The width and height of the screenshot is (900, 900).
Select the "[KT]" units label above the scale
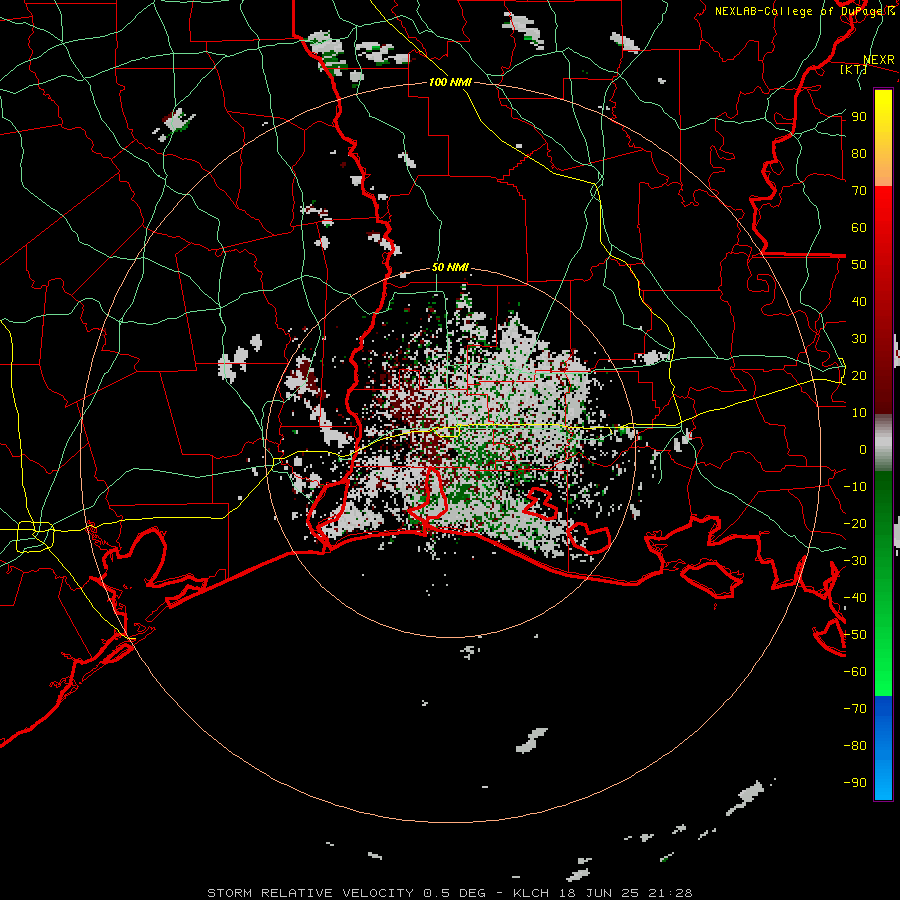coord(853,69)
